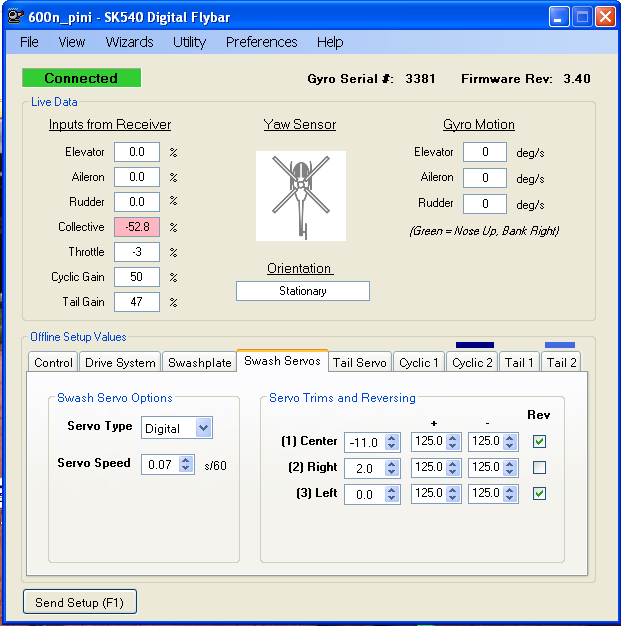Switch to the Swashplate tab
This screenshot has height=626, width=621.
point(200,363)
